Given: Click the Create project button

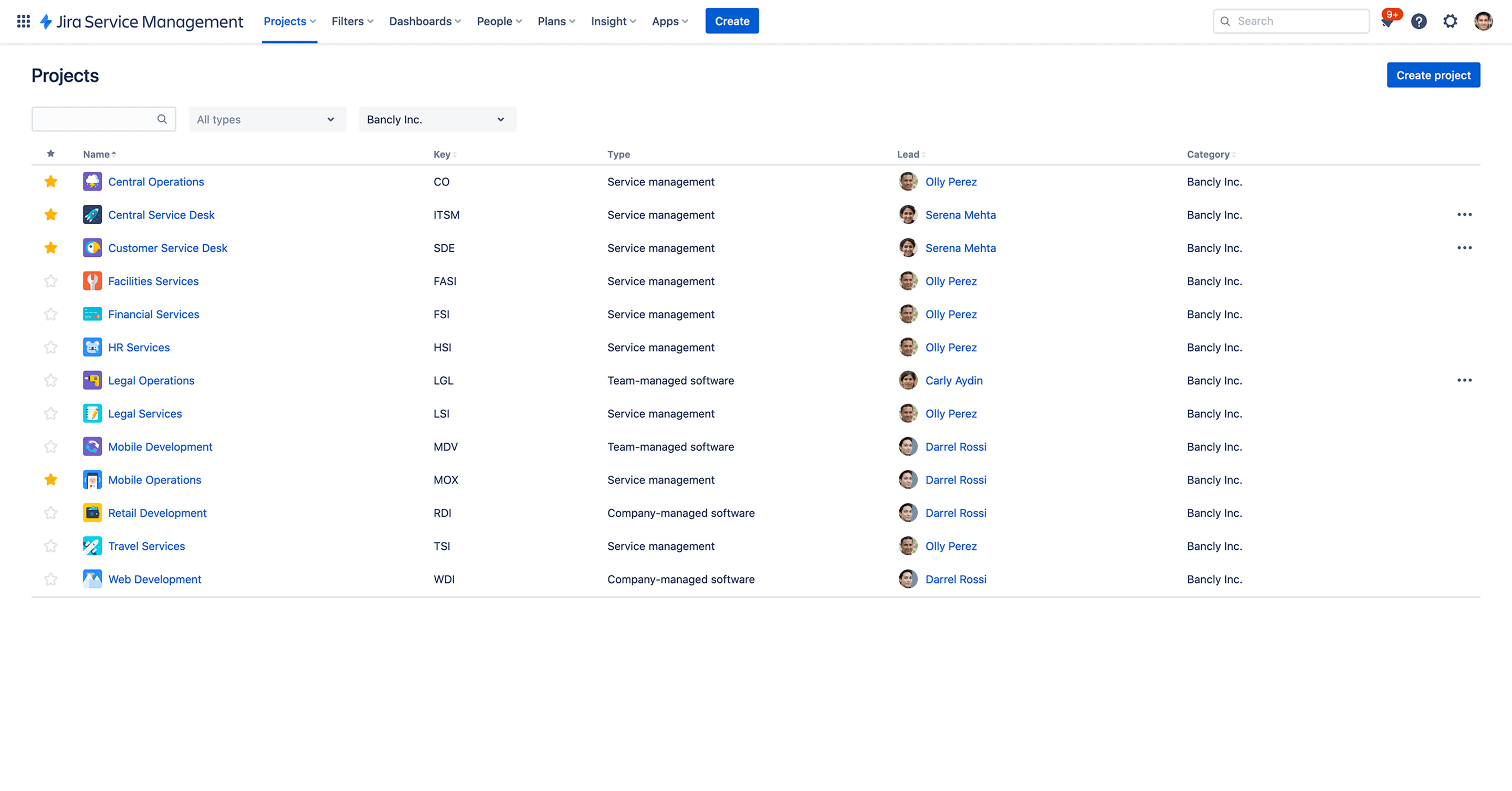Looking at the screenshot, I should coord(1433,75).
